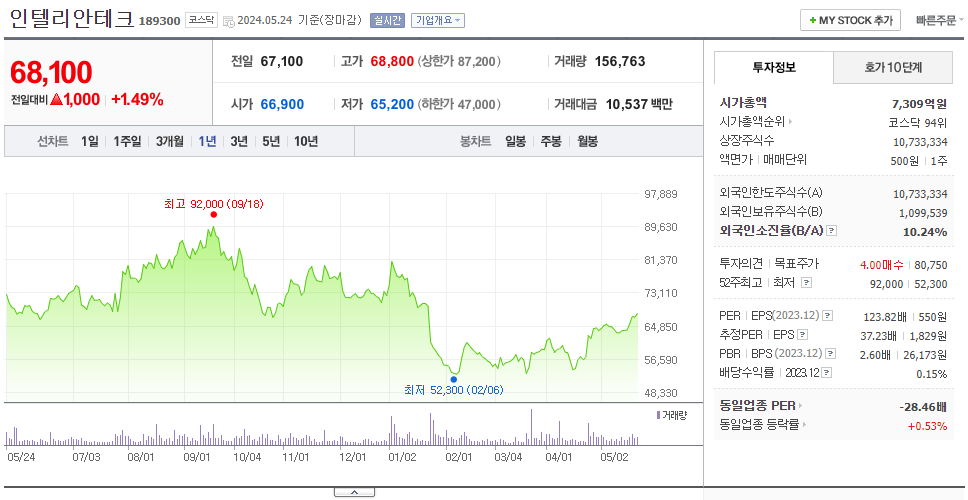Click the 코스닥 market badge
This screenshot has height=500, width=968.
click(x=201, y=20)
